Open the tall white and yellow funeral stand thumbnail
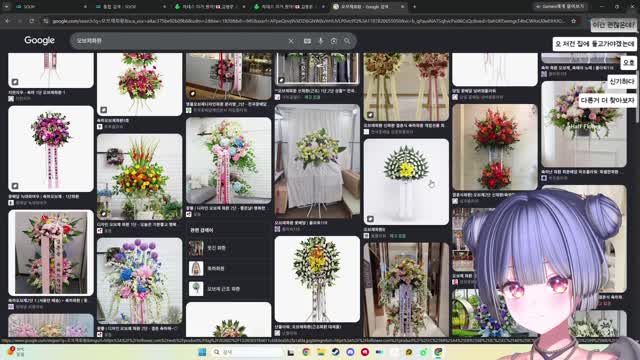Image resolution: width=640 pixels, height=360 pixels. 317,279
